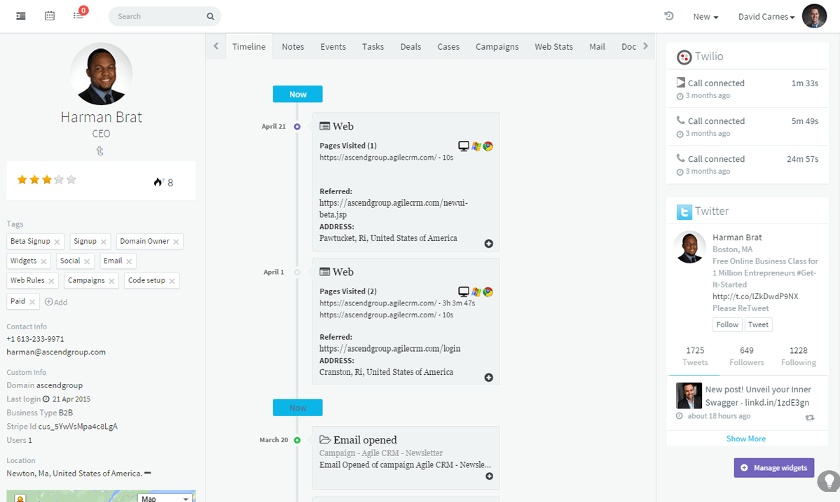This screenshot has height=502, width=840.
Task: Click the harman@ascendgroup.com email address
Action: 56,352
